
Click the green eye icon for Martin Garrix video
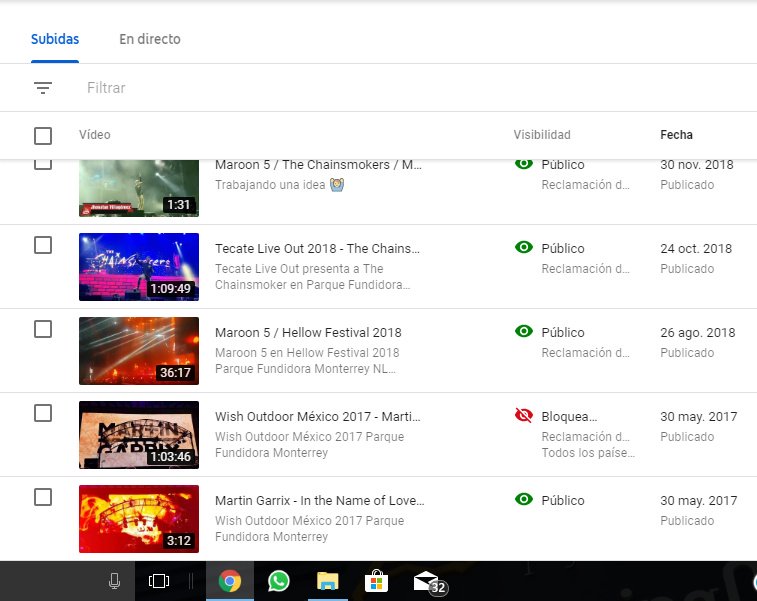[524, 499]
